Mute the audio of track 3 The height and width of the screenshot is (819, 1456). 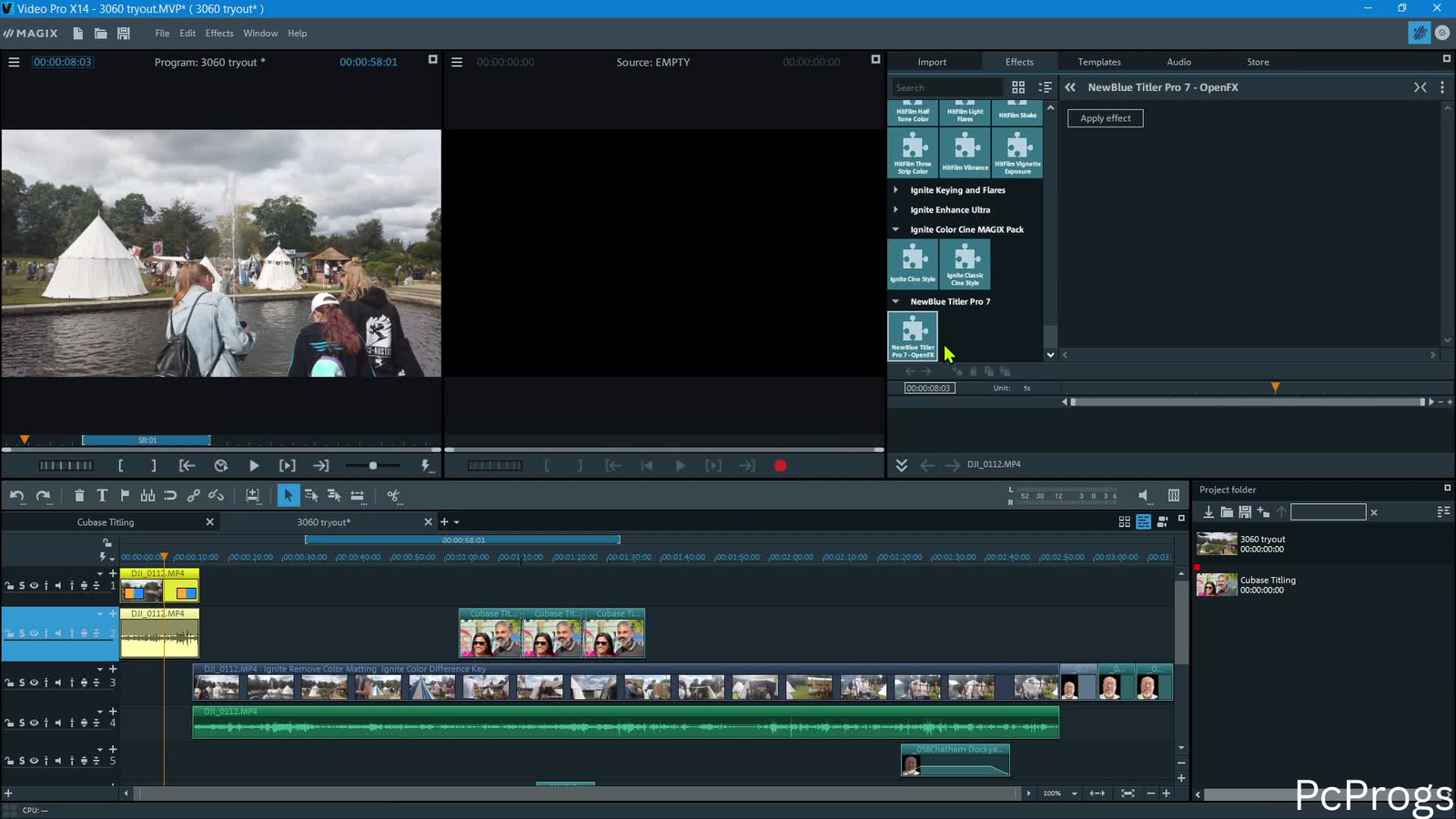57,682
